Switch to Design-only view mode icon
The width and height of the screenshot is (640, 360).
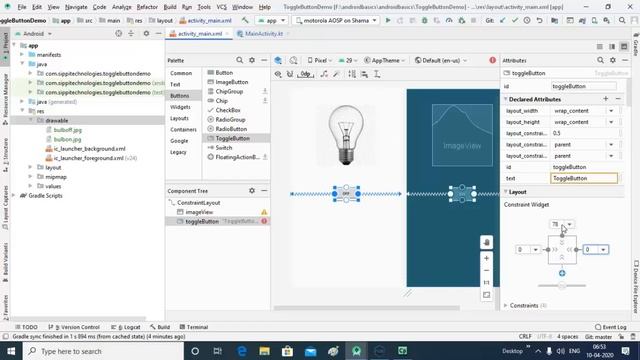[624, 47]
